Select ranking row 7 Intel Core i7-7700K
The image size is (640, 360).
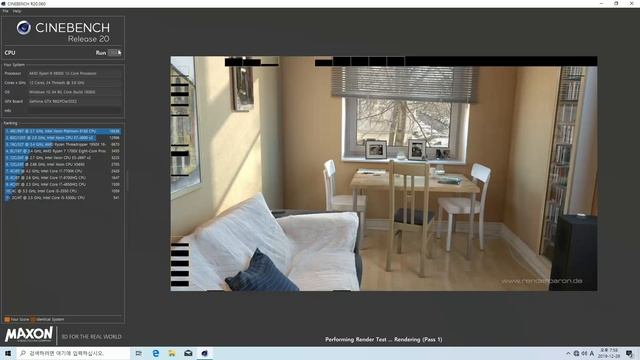click(x=63, y=171)
